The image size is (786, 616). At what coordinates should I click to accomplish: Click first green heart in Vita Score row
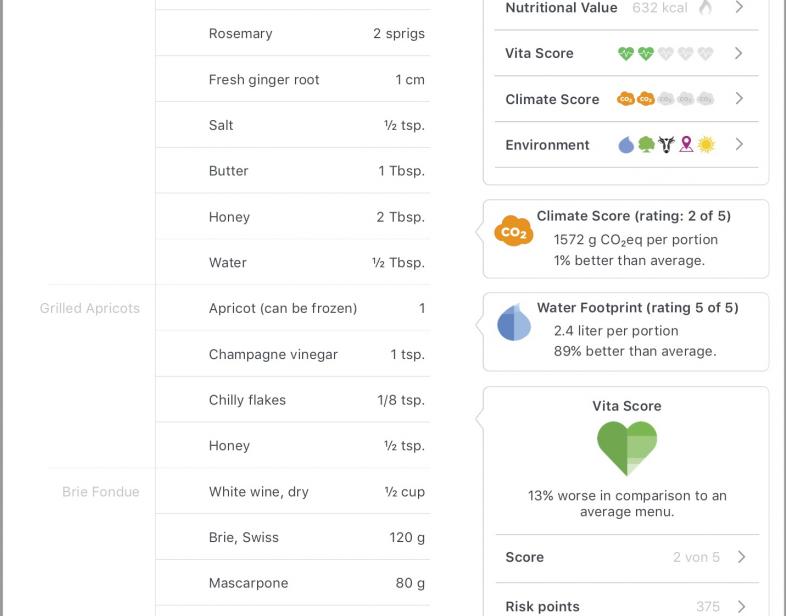tap(626, 53)
